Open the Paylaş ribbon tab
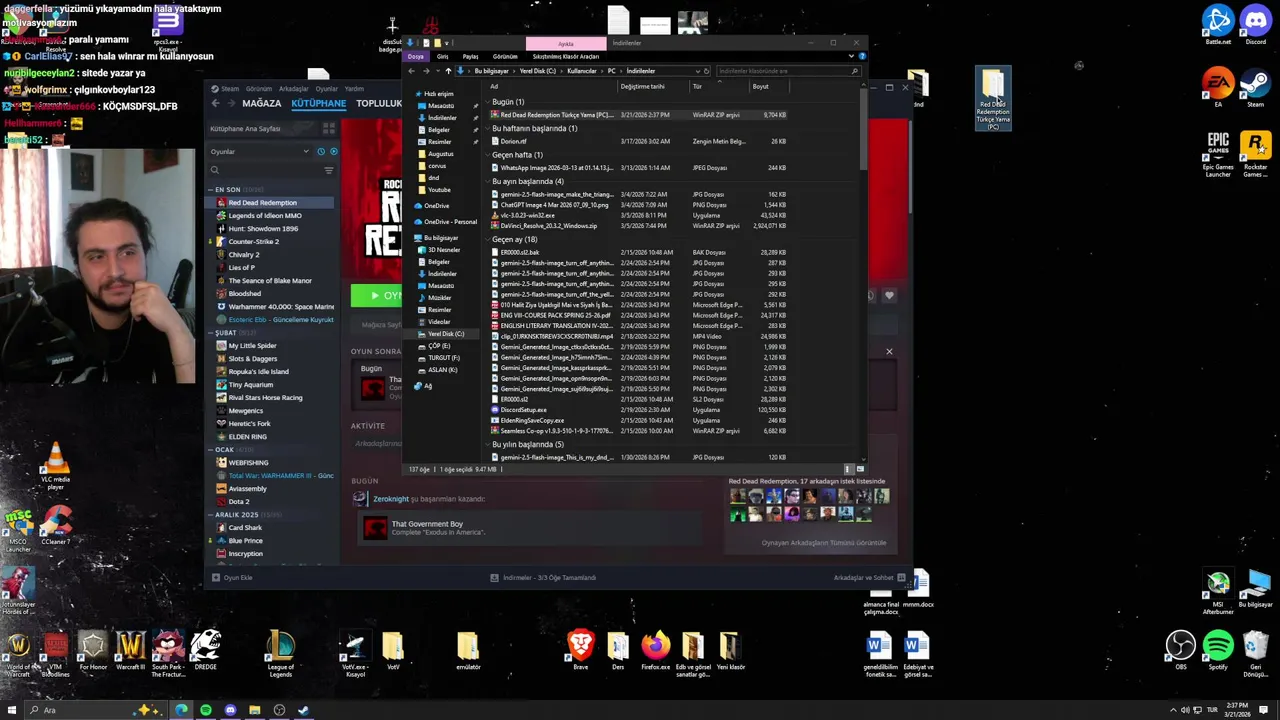 (470, 56)
